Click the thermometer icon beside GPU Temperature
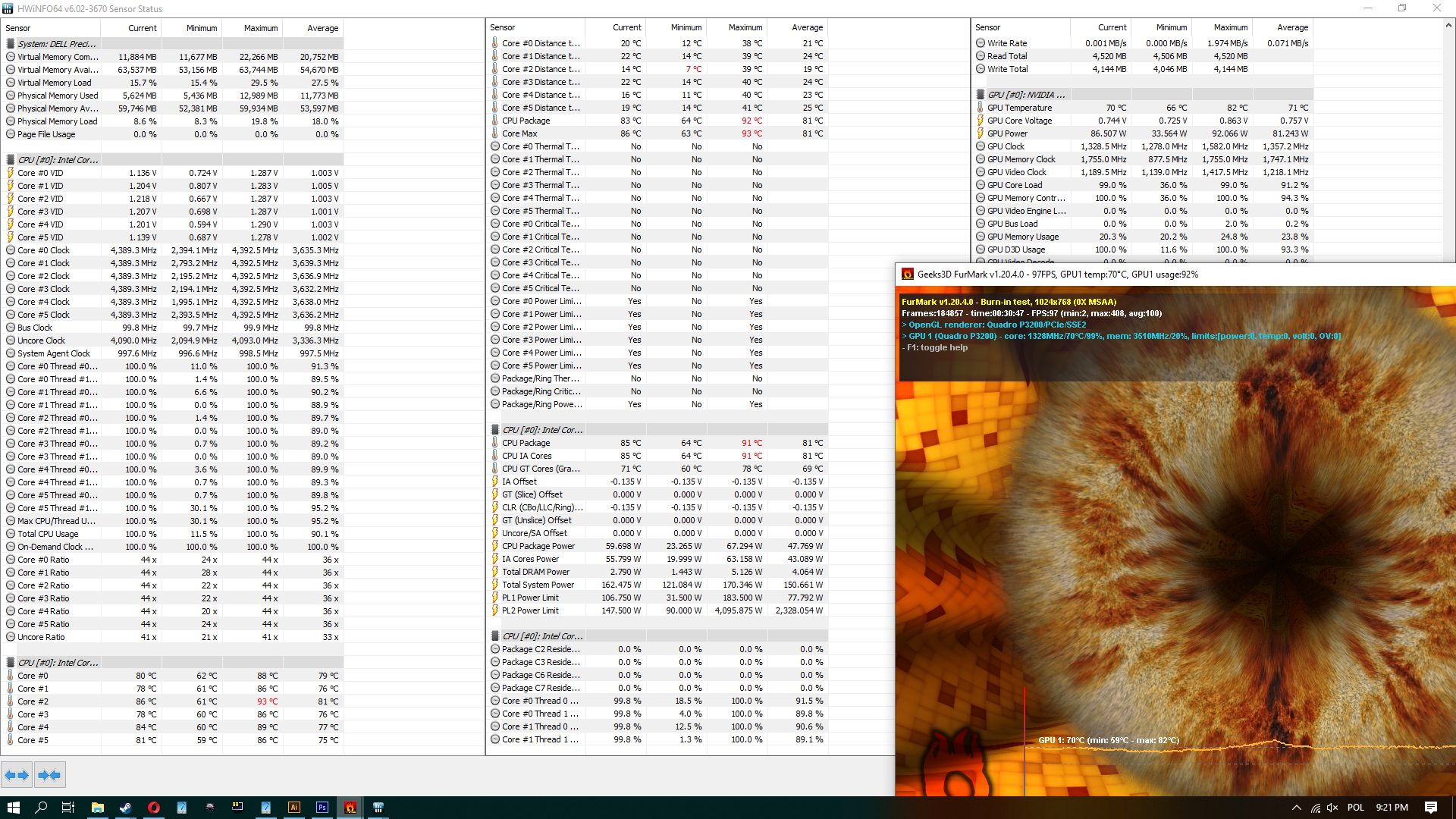The width and height of the screenshot is (1456, 819). click(x=980, y=108)
